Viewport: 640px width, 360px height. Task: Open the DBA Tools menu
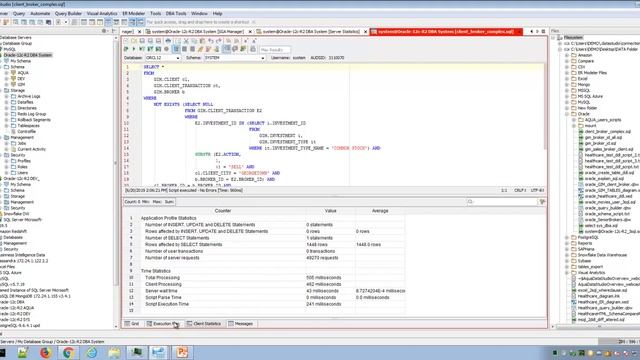[x=176, y=13]
